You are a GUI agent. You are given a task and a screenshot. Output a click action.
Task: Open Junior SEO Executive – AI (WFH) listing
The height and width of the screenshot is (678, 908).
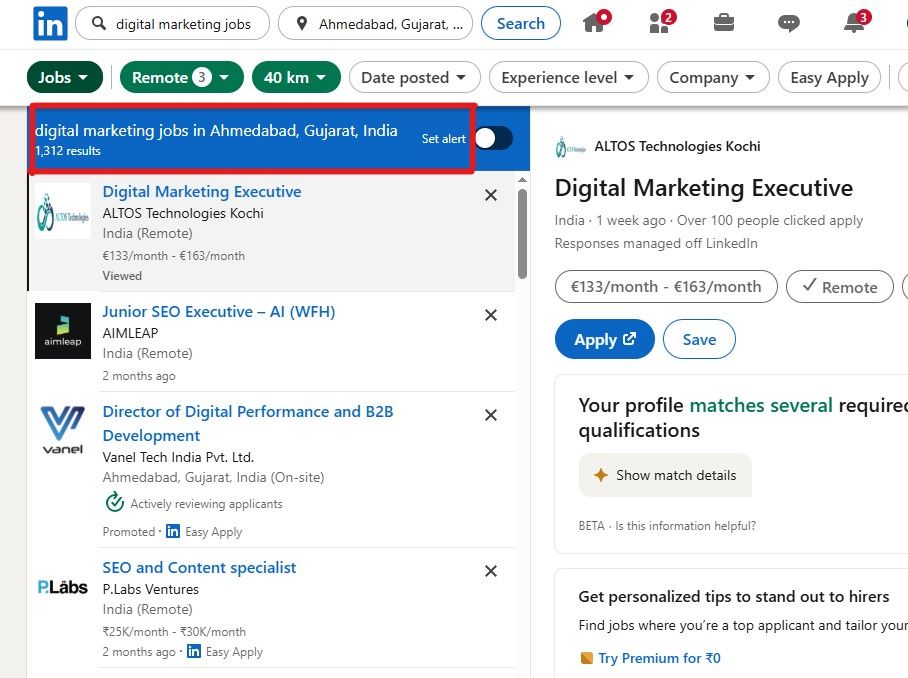[219, 311]
